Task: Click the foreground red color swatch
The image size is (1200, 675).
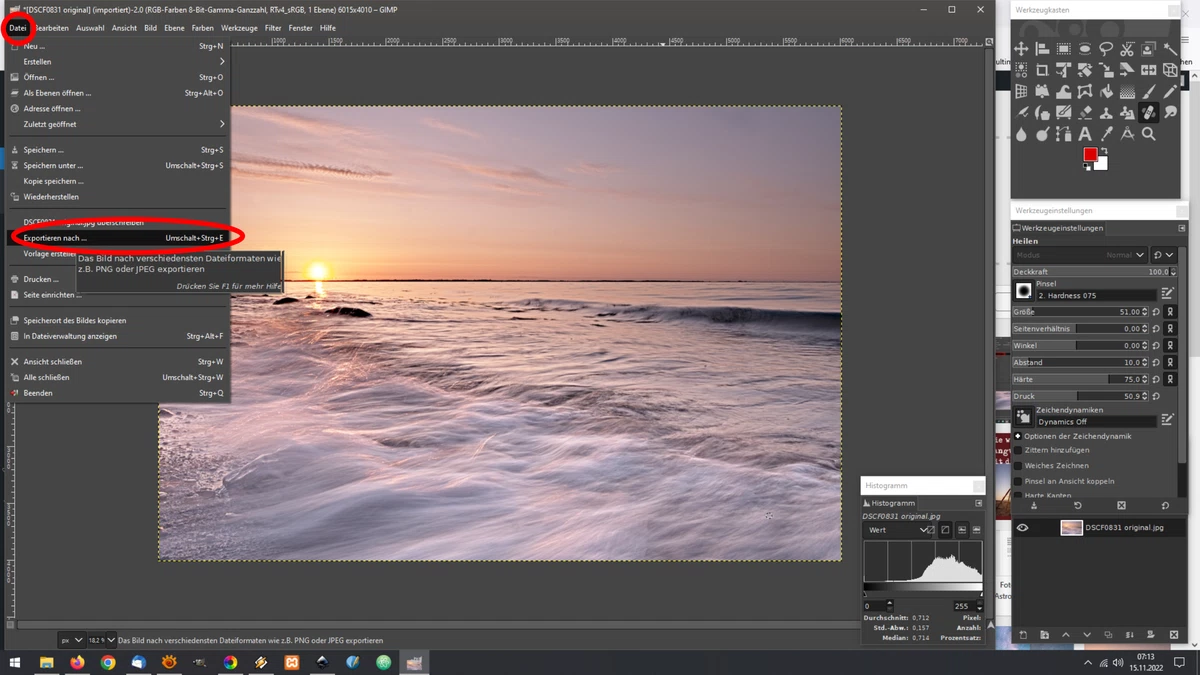Action: point(1089,153)
